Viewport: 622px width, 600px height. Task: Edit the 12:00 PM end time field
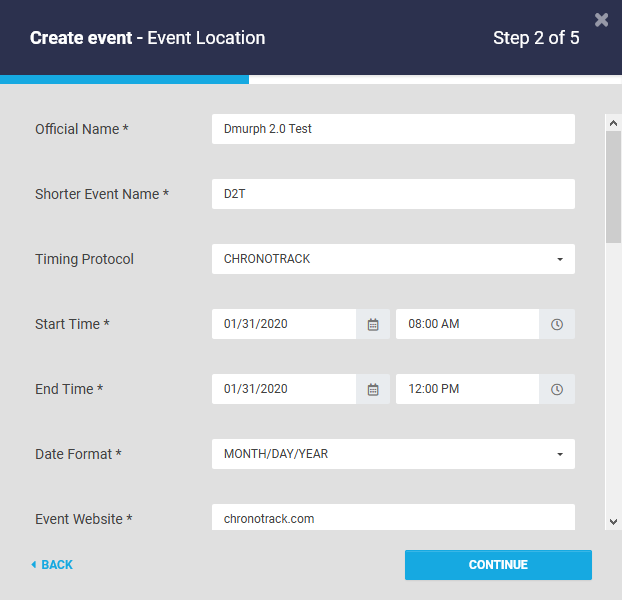[x=467, y=389]
